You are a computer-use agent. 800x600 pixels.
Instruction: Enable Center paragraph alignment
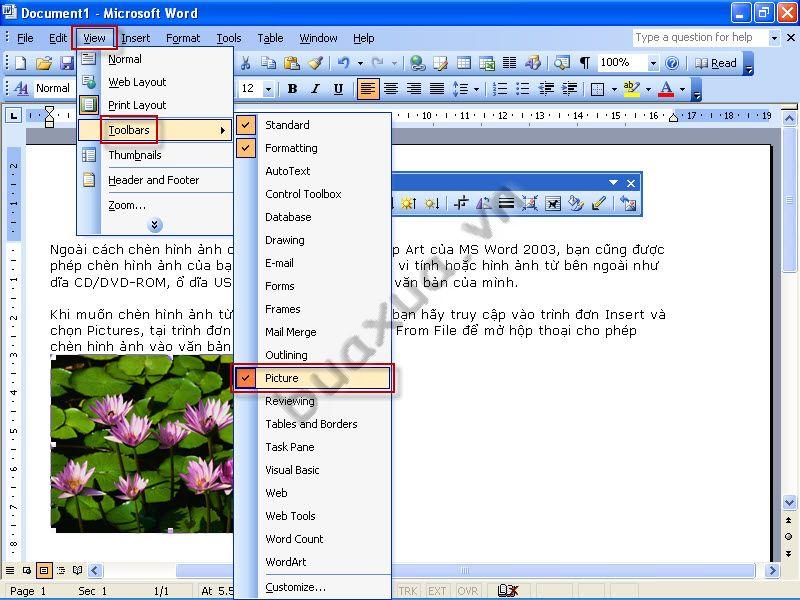click(391, 89)
